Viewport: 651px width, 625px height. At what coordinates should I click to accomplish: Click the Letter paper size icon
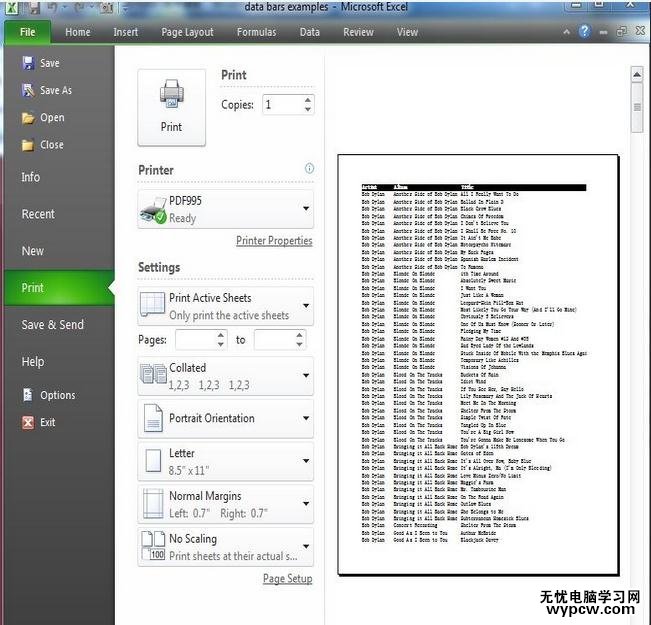pos(153,461)
